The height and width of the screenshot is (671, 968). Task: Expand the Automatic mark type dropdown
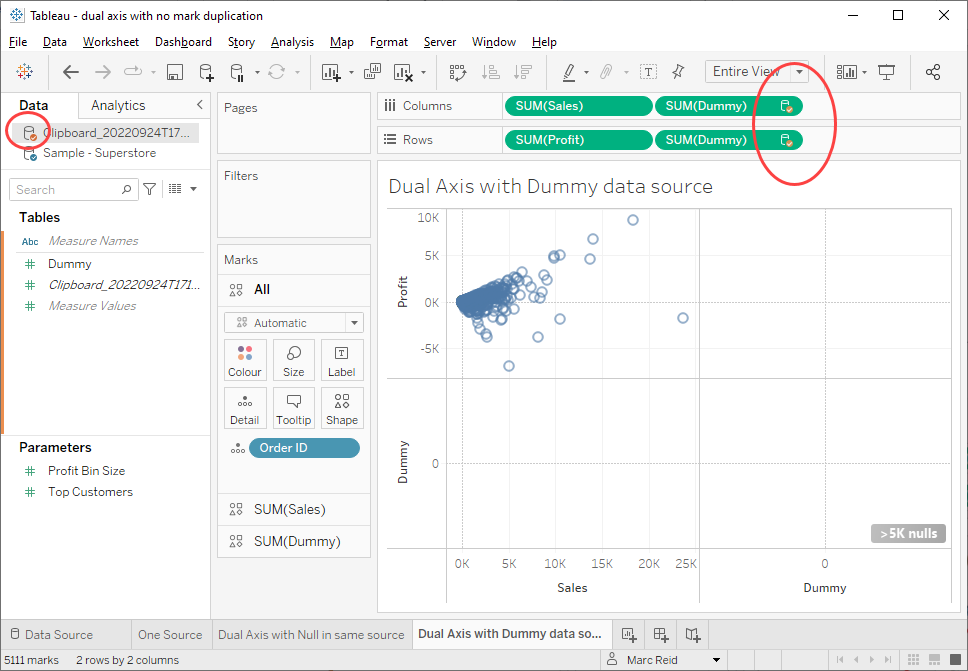pyautogui.click(x=354, y=323)
